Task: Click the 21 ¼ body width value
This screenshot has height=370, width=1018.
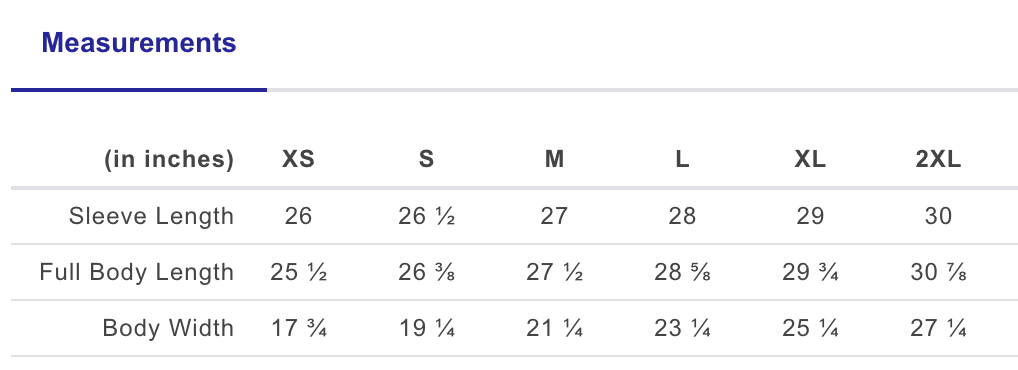Action: [x=554, y=328]
